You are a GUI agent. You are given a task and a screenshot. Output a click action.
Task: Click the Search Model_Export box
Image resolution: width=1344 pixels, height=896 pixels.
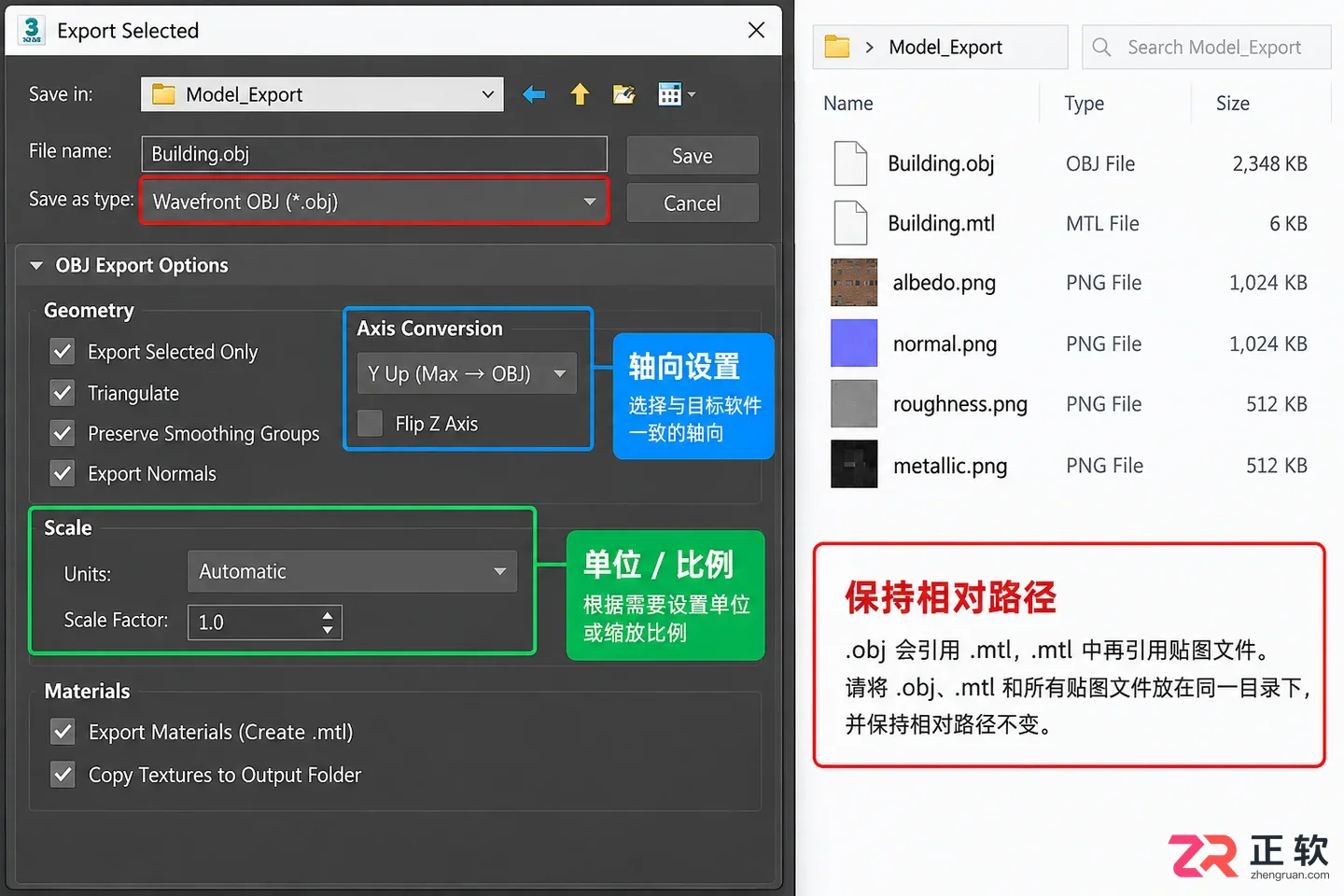click(1207, 47)
